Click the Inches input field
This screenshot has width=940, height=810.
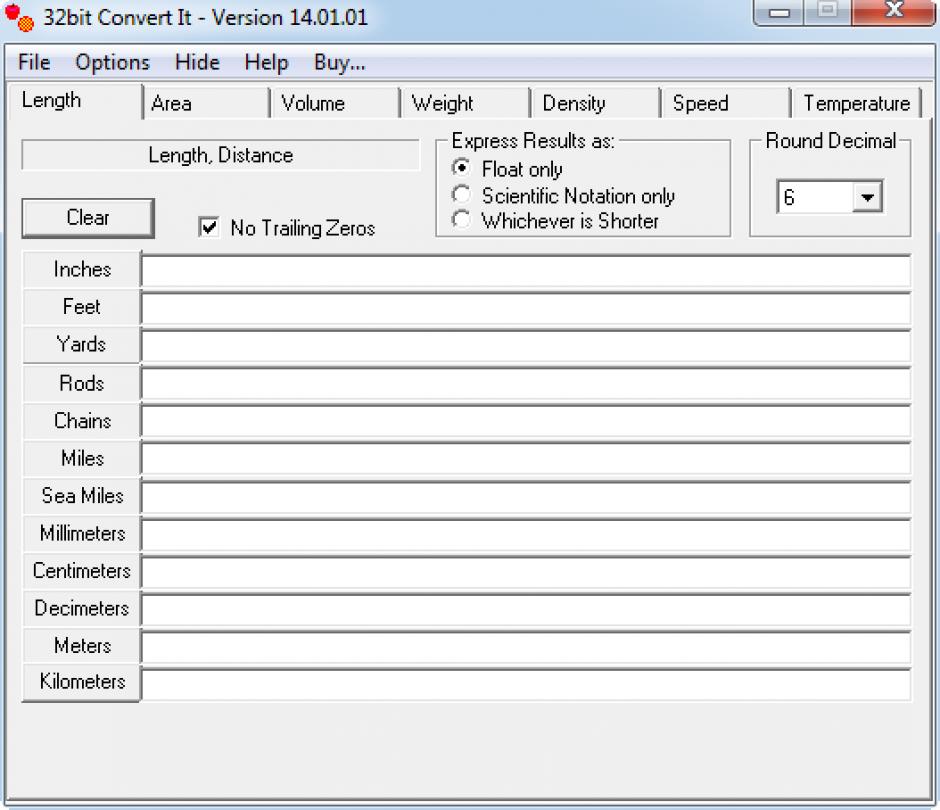[x=526, y=271]
